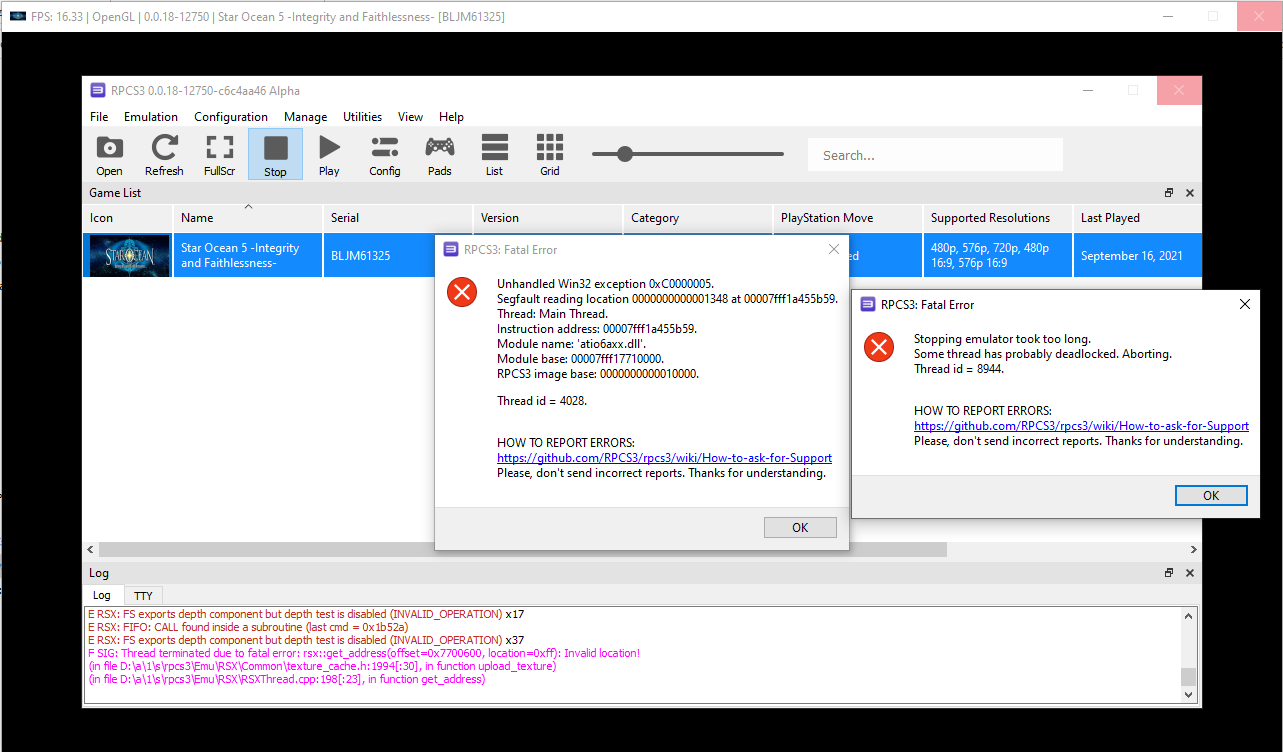The height and width of the screenshot is (752, 1283).
Task: Click the Refresh game list icon
Action: [x=164, y=155]
